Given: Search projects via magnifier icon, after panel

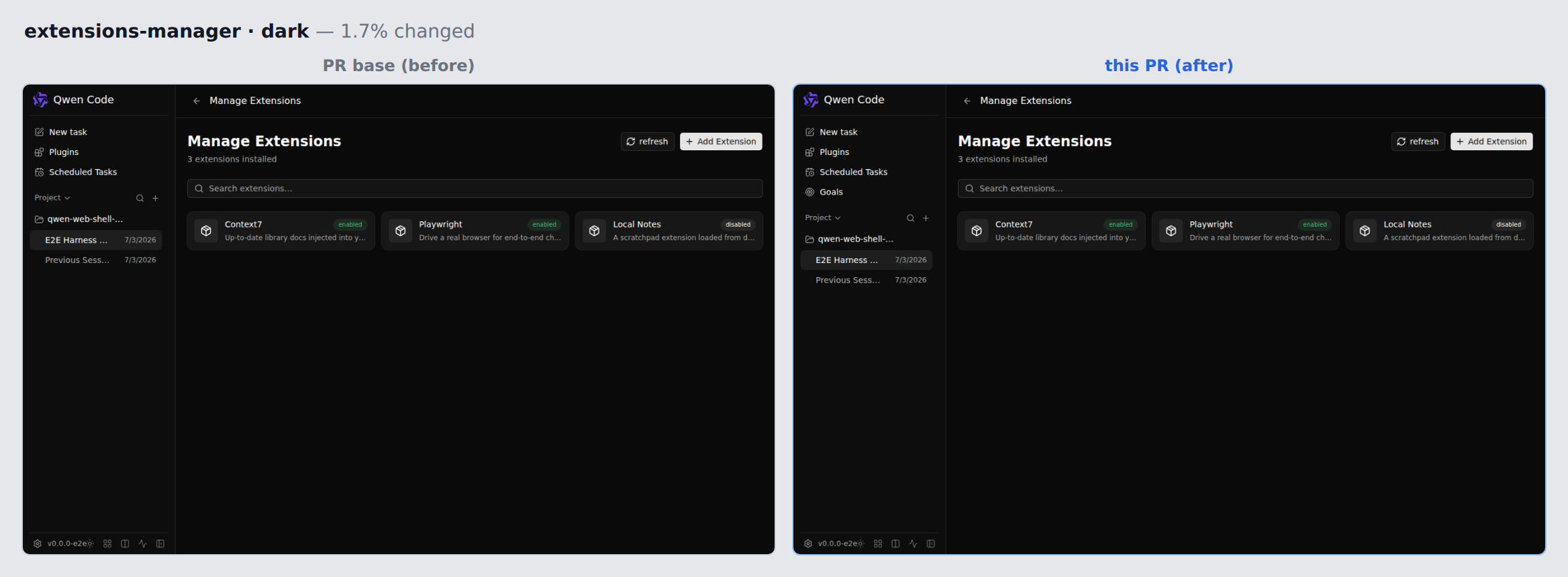Looking at the screenshot, I should click(x=910, y=218).
